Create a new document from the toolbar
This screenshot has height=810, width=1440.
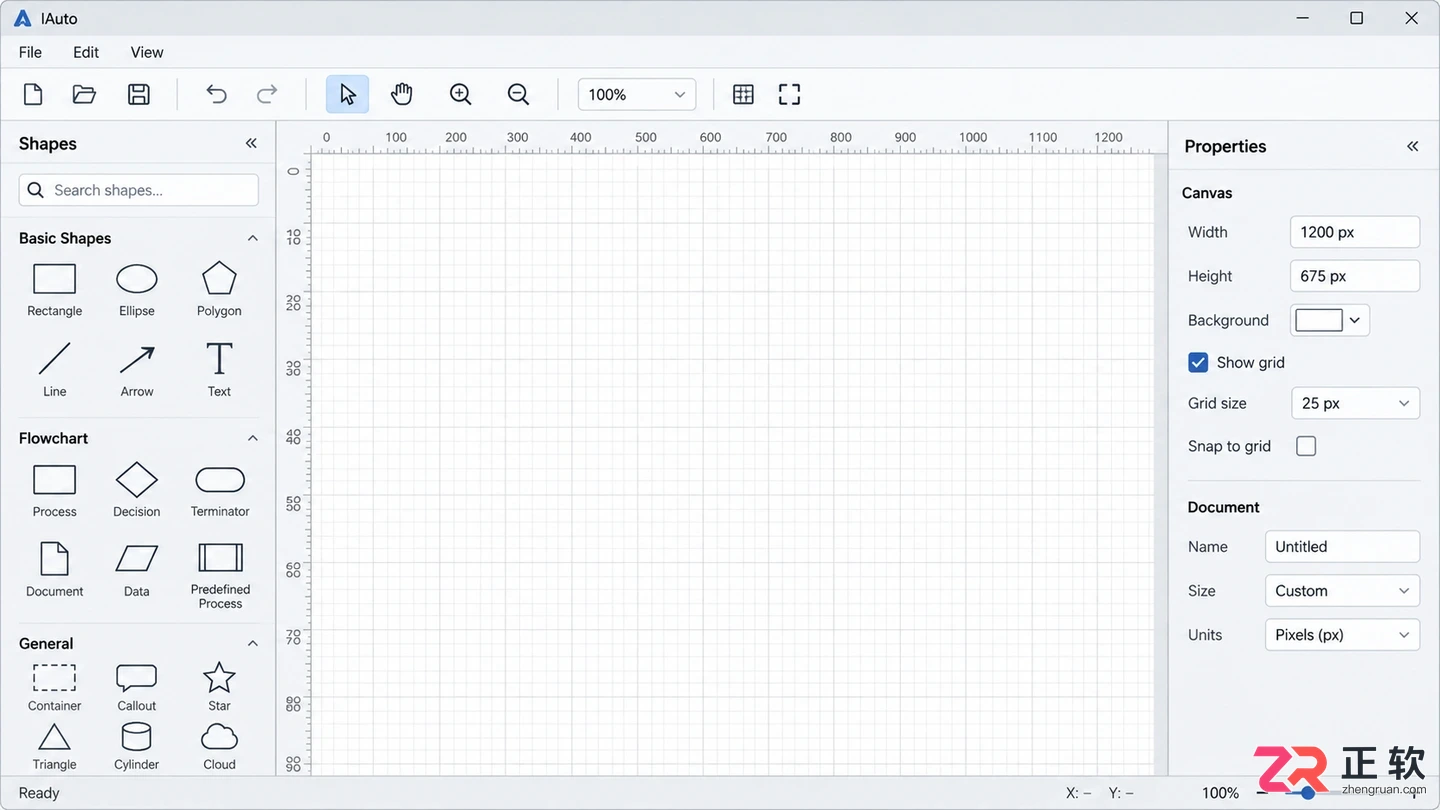click(x=33, y=94)
